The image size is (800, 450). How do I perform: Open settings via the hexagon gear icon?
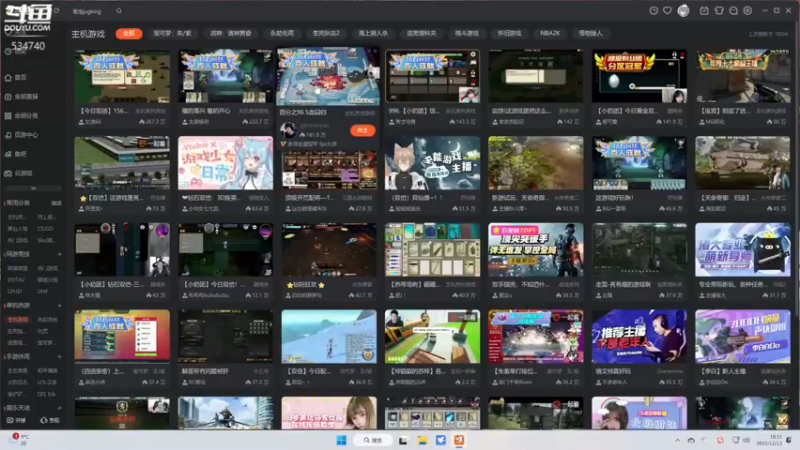(747, 11)
